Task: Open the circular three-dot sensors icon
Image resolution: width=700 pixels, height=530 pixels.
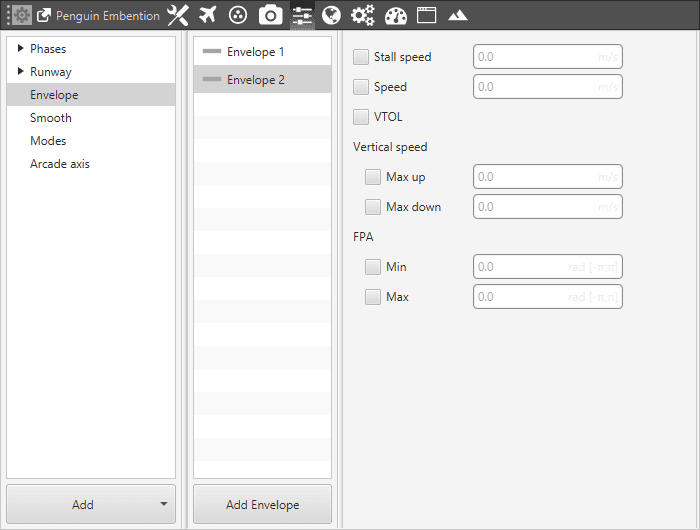Action: tap(238, 15)
